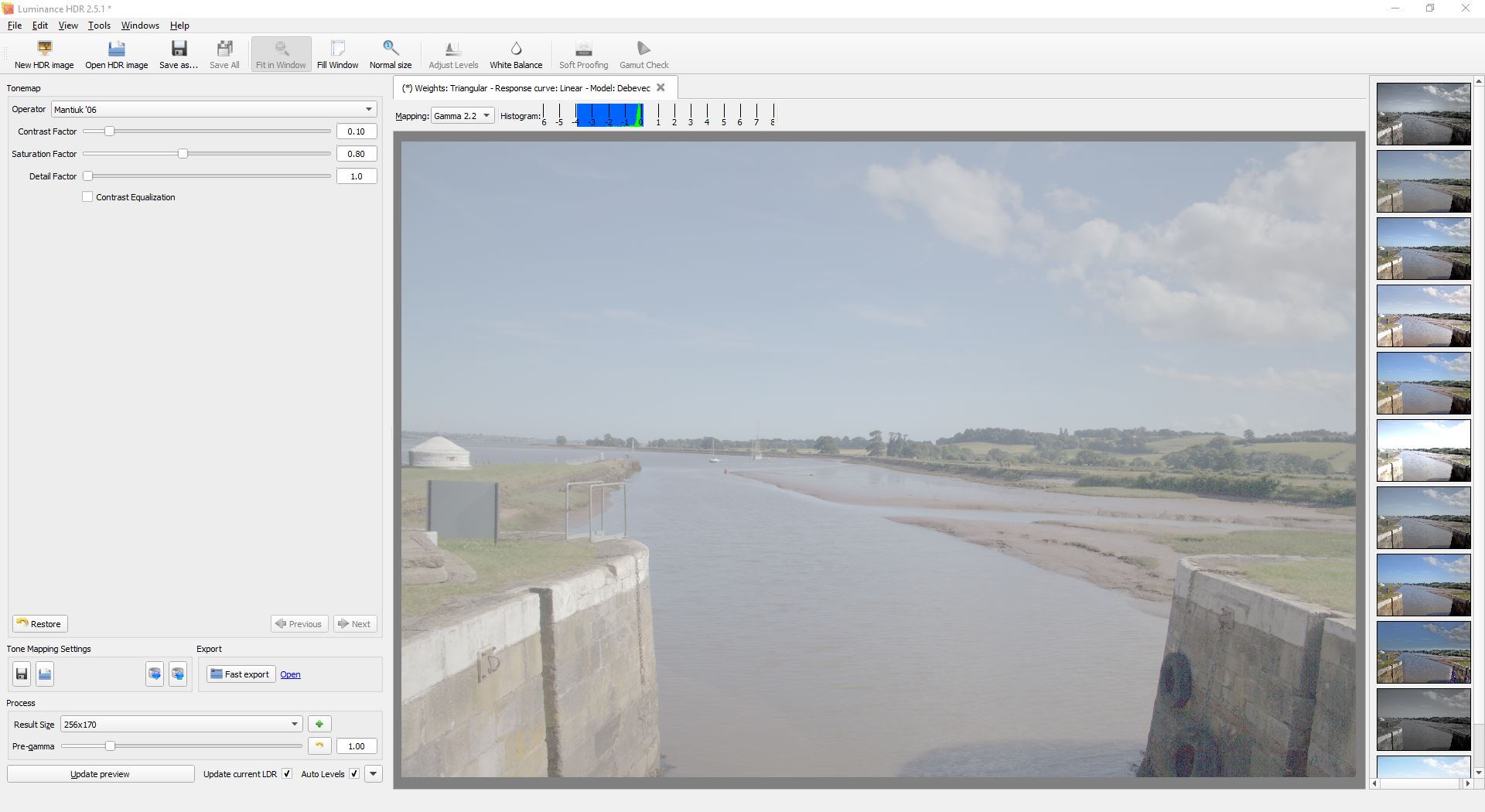Image resolution: width=1485 pixels, height=812 pixels.
Task: Click the Save as toolbar icon
Action: point(179,49)
